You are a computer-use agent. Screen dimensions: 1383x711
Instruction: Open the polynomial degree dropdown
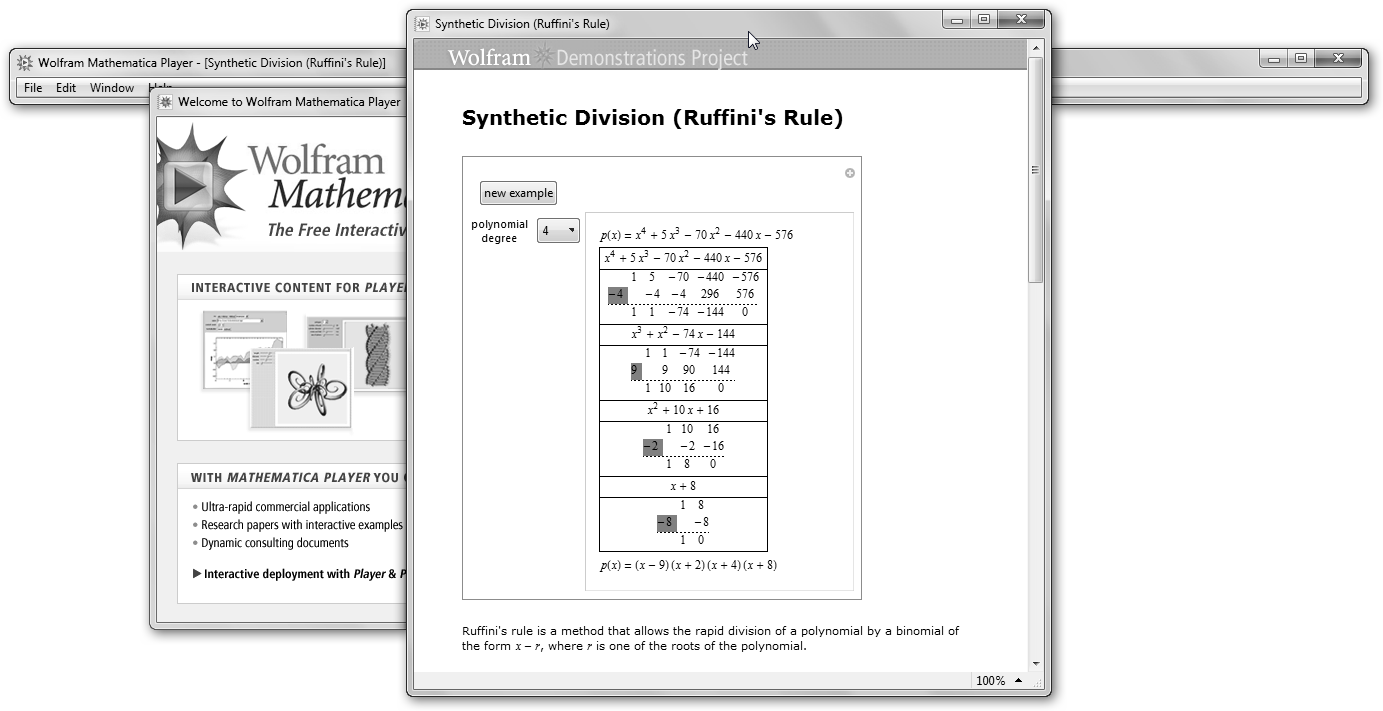click(558, 231)
